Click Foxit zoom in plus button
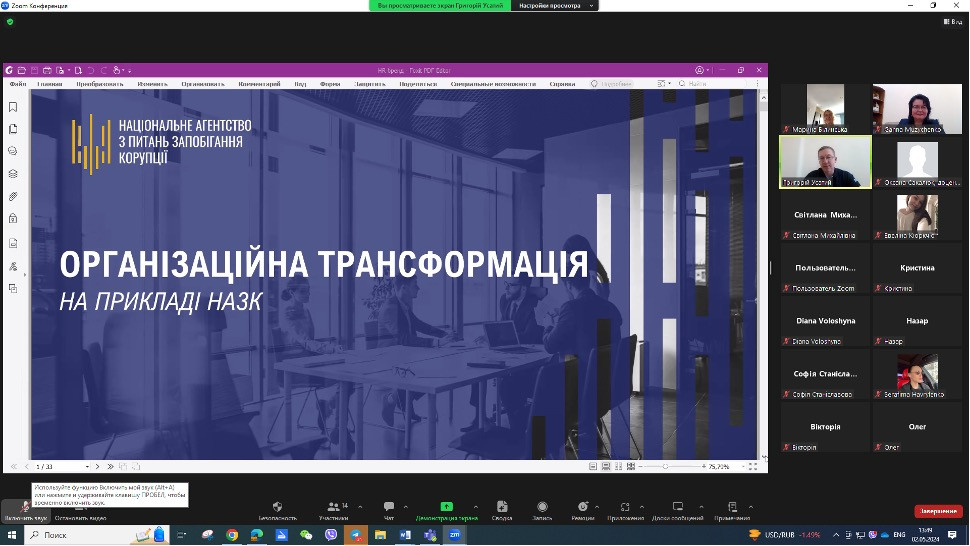Screen dimensions: 970x546 click(x=703, y=466)
